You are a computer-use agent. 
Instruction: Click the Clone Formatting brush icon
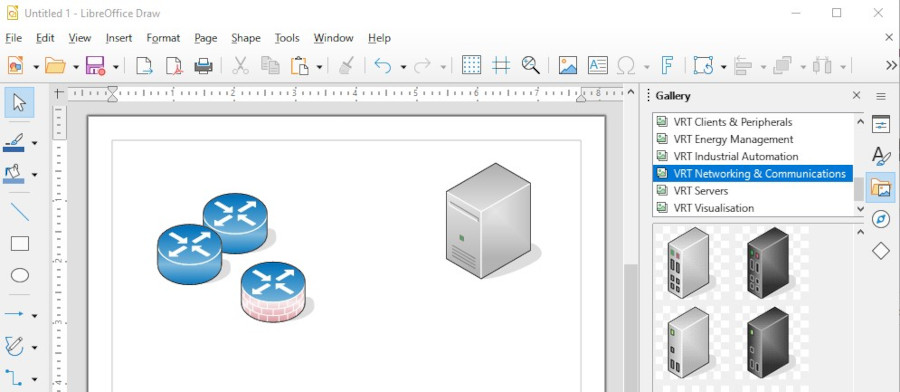pos(346,65)
